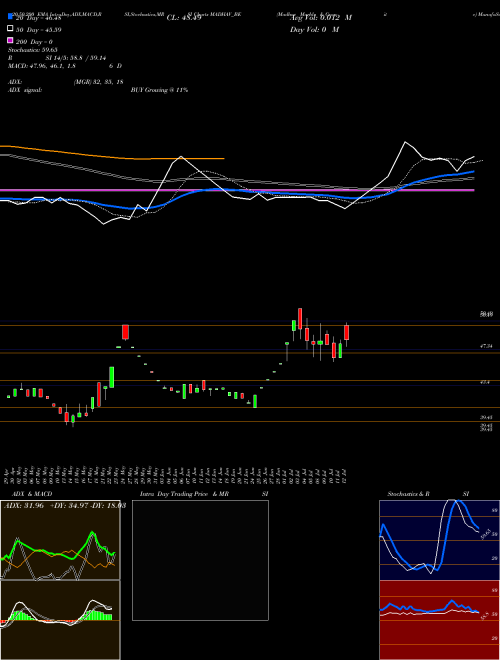This screenshot has width=500, height=660.
Task: Click the magenta 200 Day legend swatch
Action: tap(10, 41)
